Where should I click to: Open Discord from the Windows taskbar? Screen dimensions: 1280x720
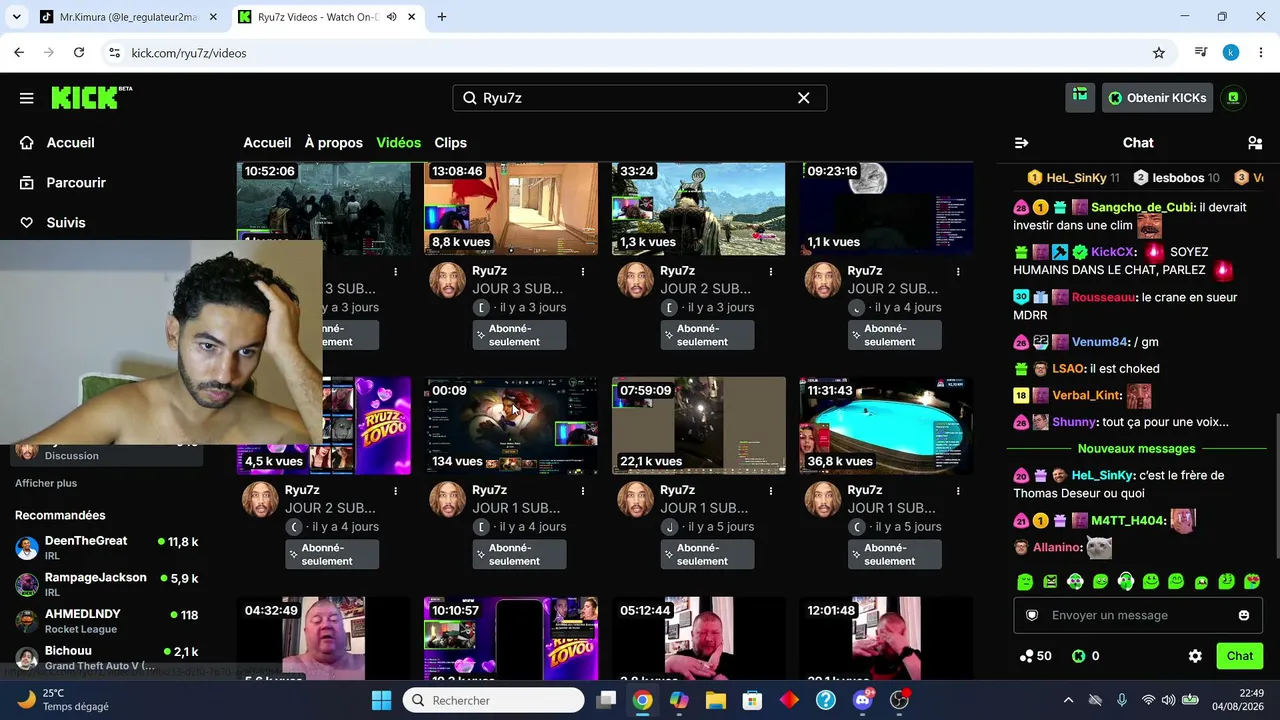(x=863, y=700)
